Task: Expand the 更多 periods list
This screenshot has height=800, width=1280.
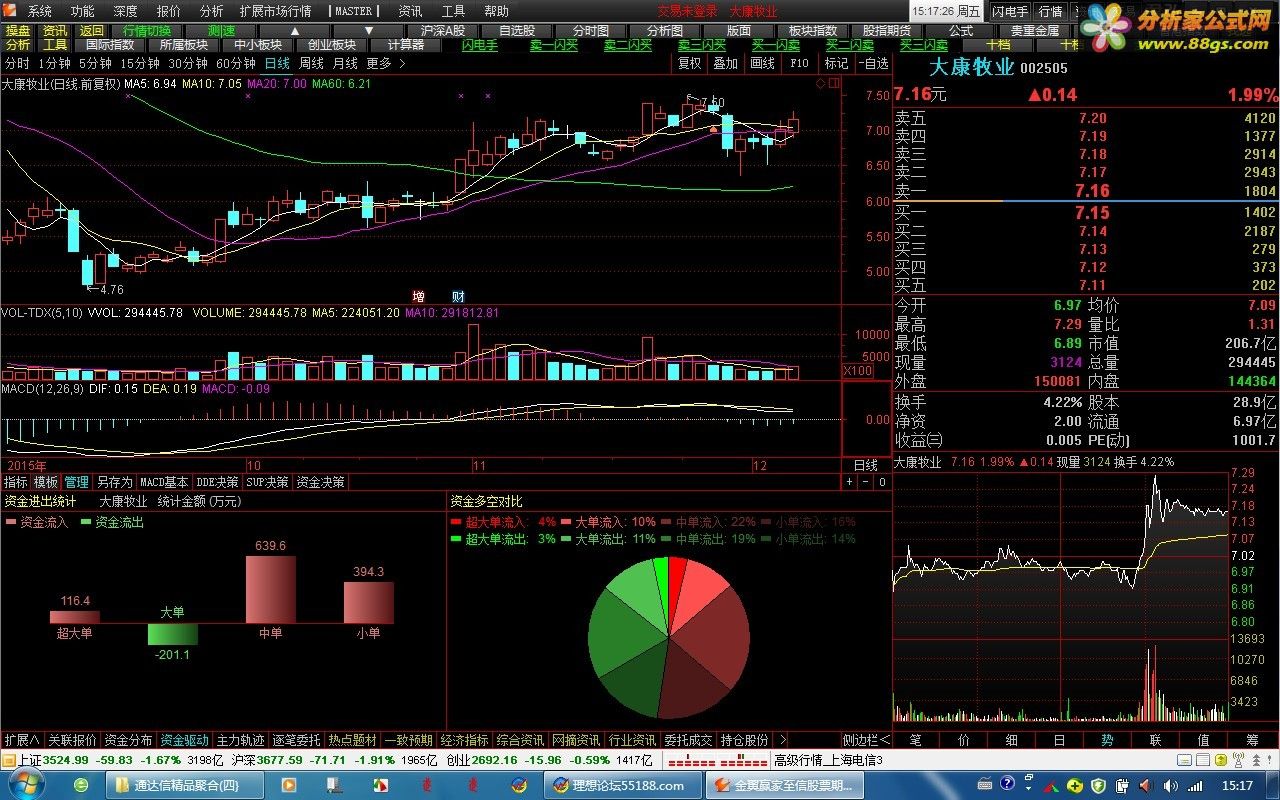Action: pos(385,63)
